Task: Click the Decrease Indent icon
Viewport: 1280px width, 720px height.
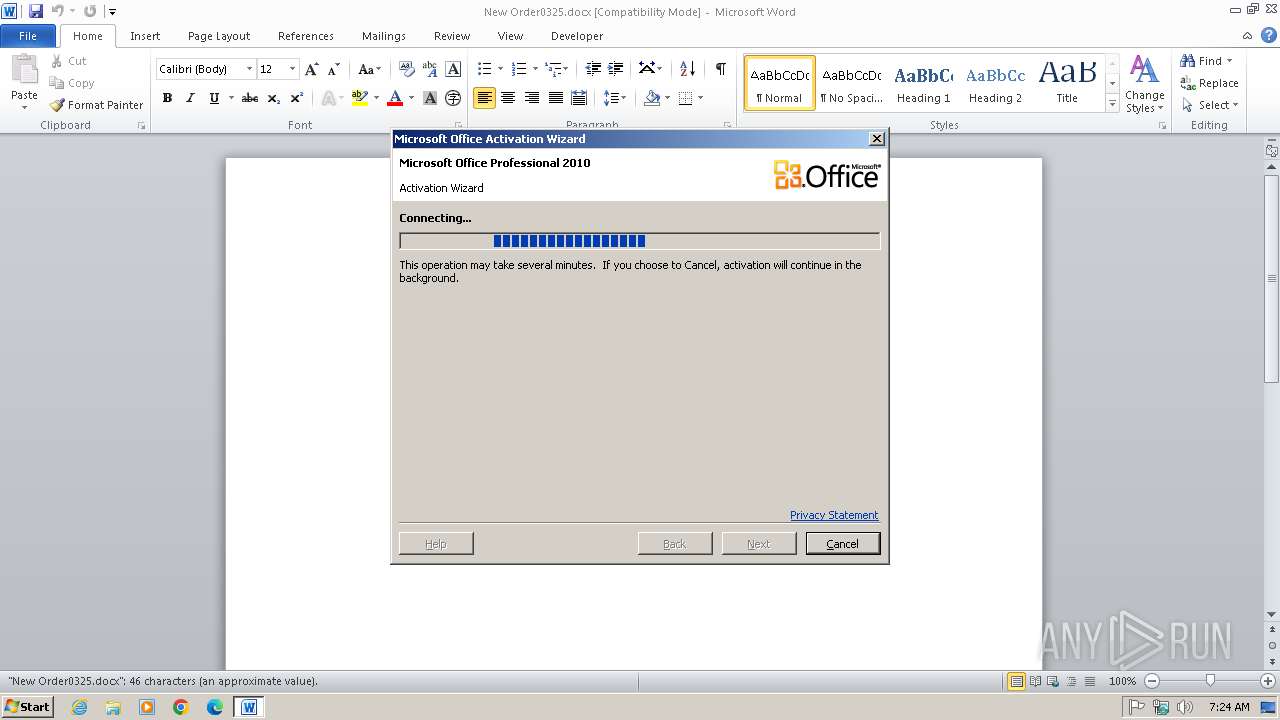Action: [593, 69]
